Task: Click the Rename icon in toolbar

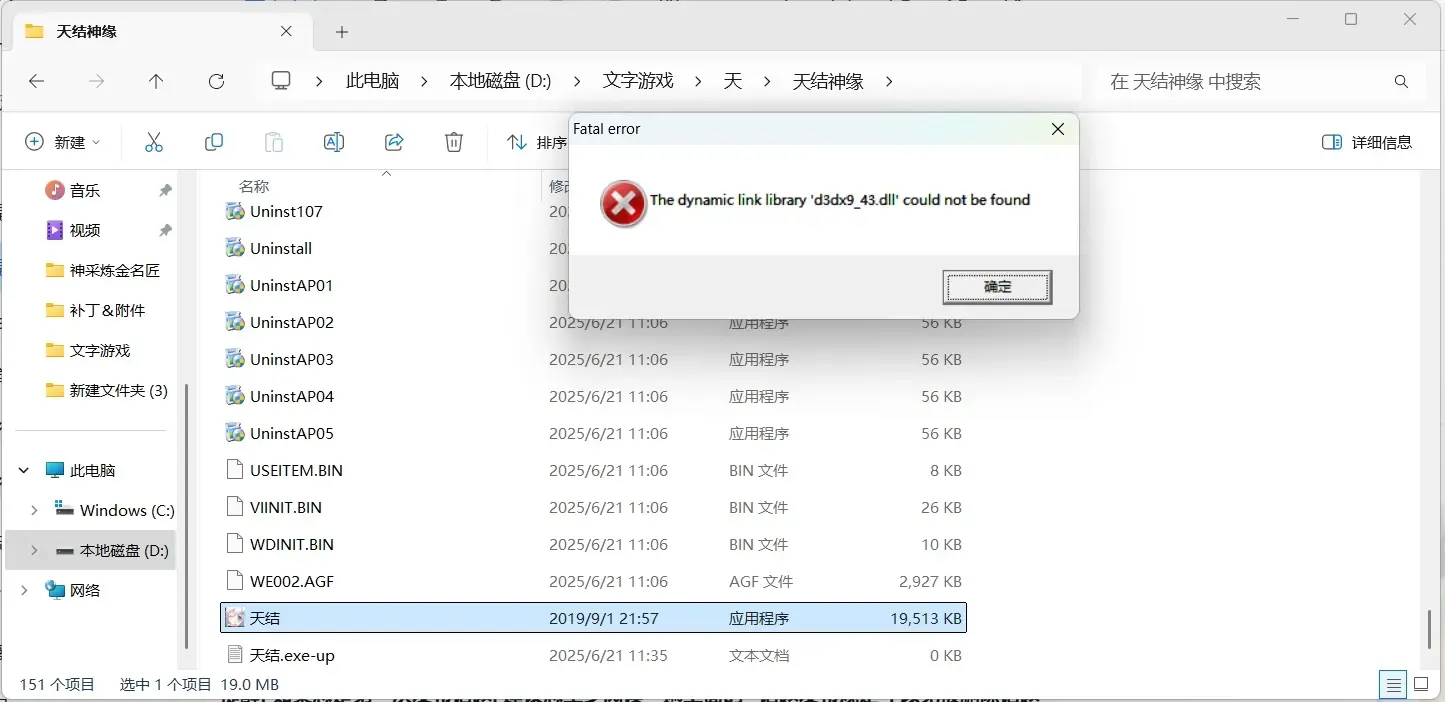Action: click(x=334, y=142)
